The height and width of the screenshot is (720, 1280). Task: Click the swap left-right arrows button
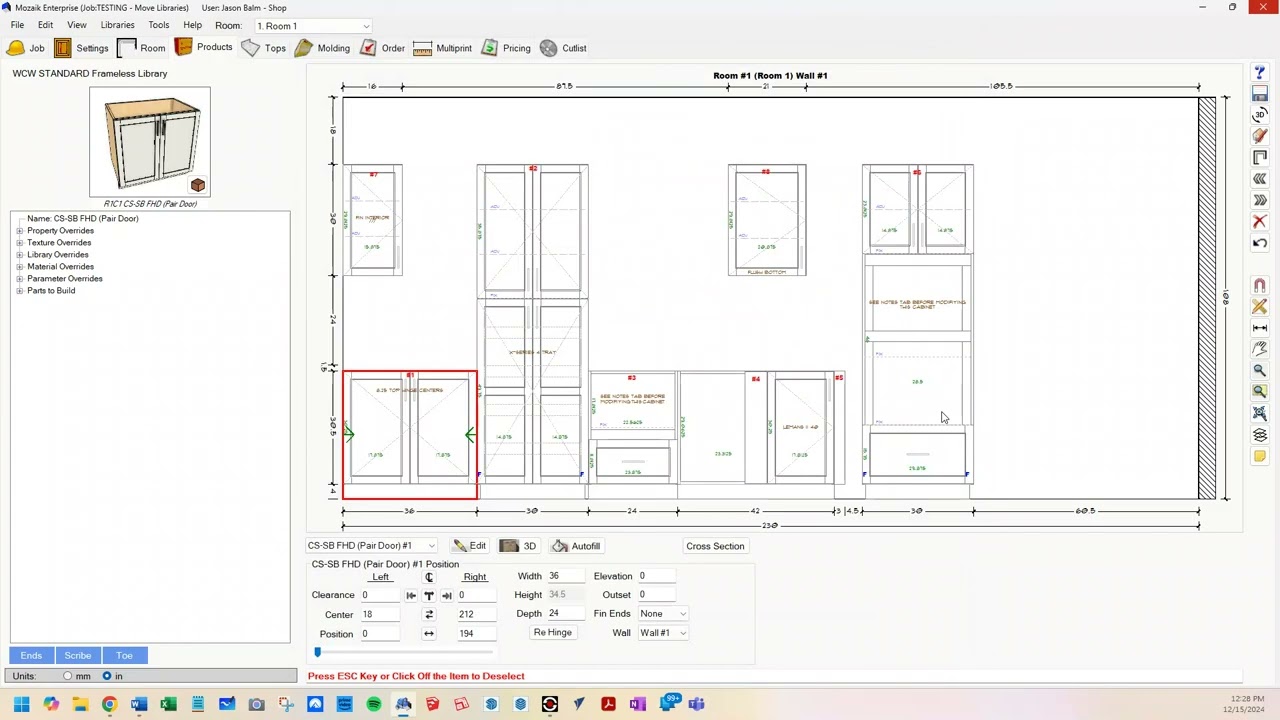[429, 614]
